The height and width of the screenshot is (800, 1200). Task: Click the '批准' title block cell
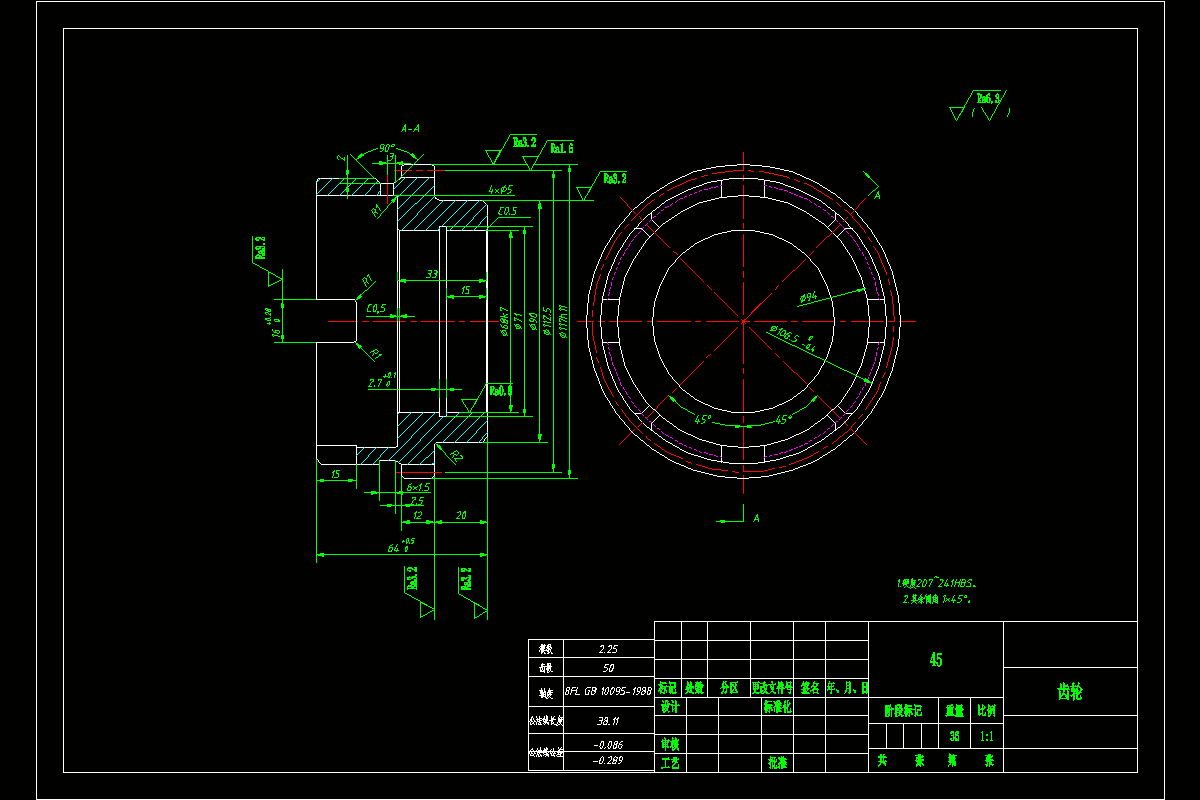click(x=778, y=762)
